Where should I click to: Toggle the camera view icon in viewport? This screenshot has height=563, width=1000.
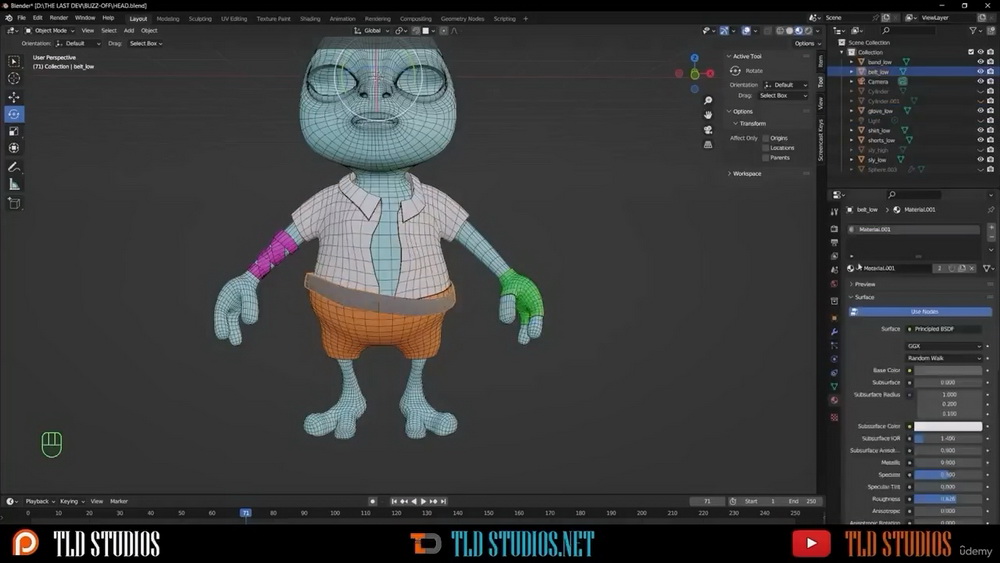tap(708, 129)
